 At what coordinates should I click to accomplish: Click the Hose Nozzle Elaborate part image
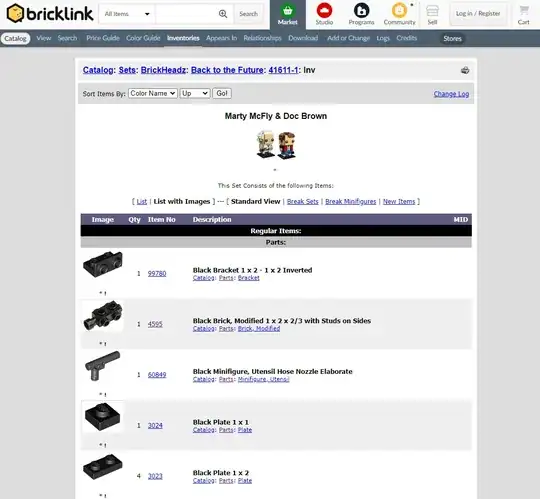pyautogui.click(x=103, y=366)
